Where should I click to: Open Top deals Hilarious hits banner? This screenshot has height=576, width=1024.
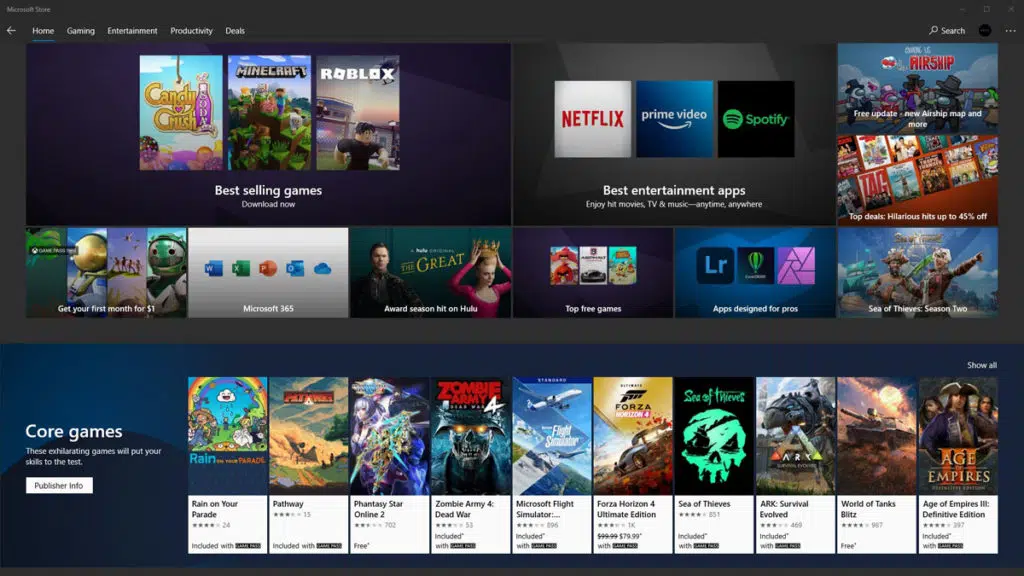click(x=918, y=180)
